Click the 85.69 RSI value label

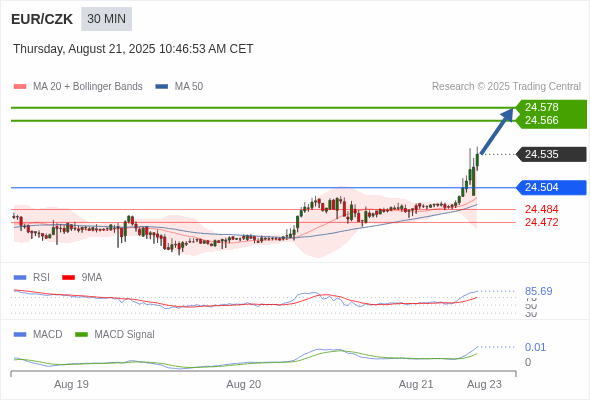pyautogui.click(x=538, y=291)
